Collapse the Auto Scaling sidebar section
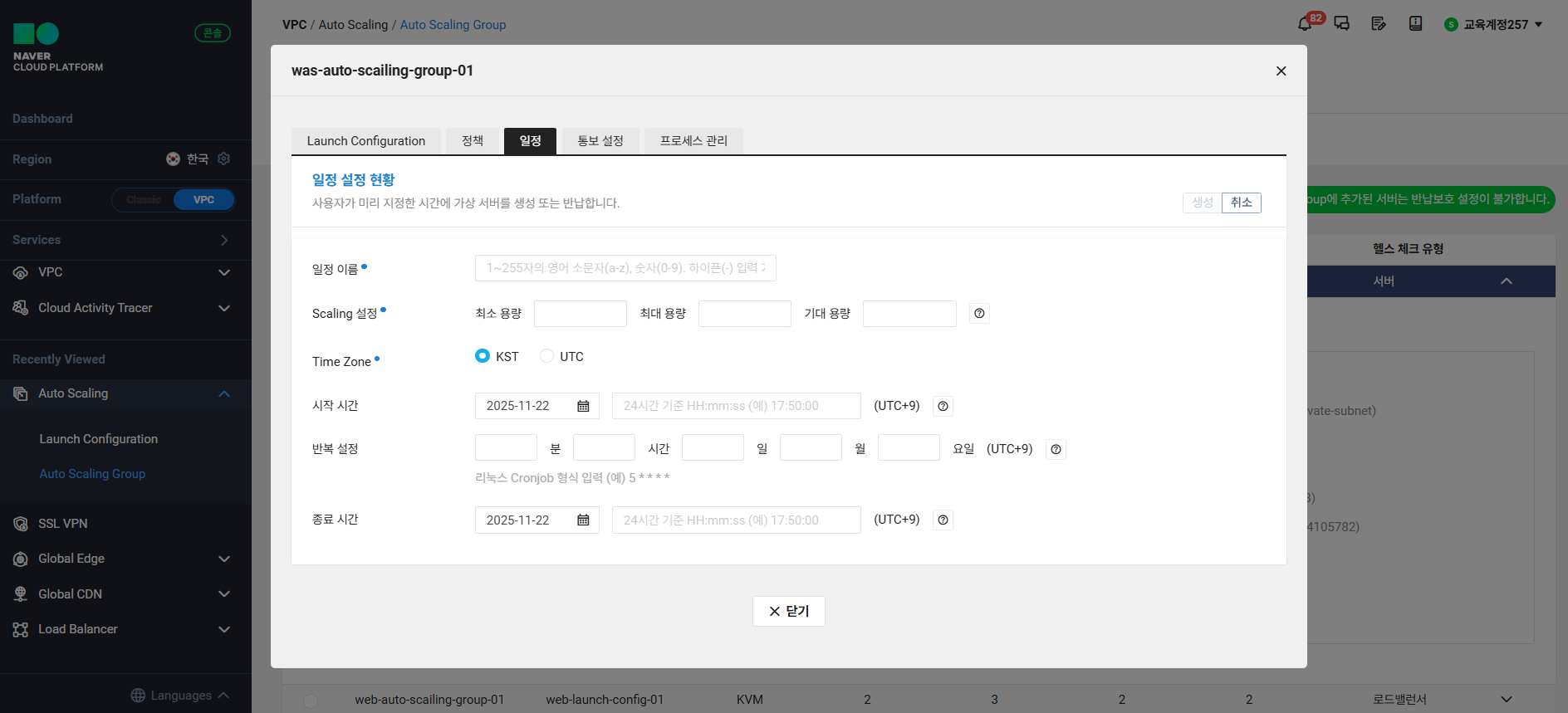The image size is (1568, 713). click(224, 393)
